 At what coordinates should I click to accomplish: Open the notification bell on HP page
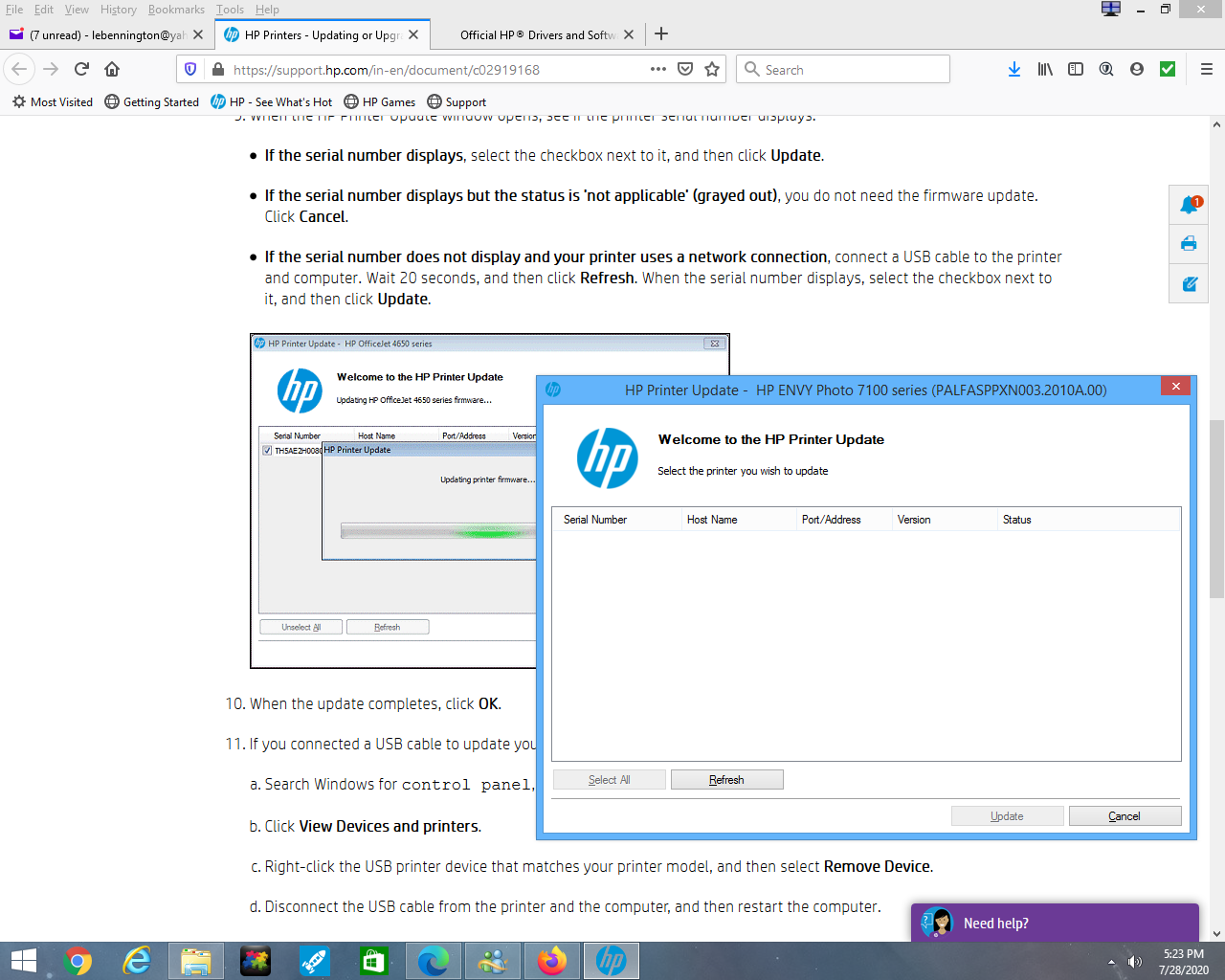coord(1190,204)
